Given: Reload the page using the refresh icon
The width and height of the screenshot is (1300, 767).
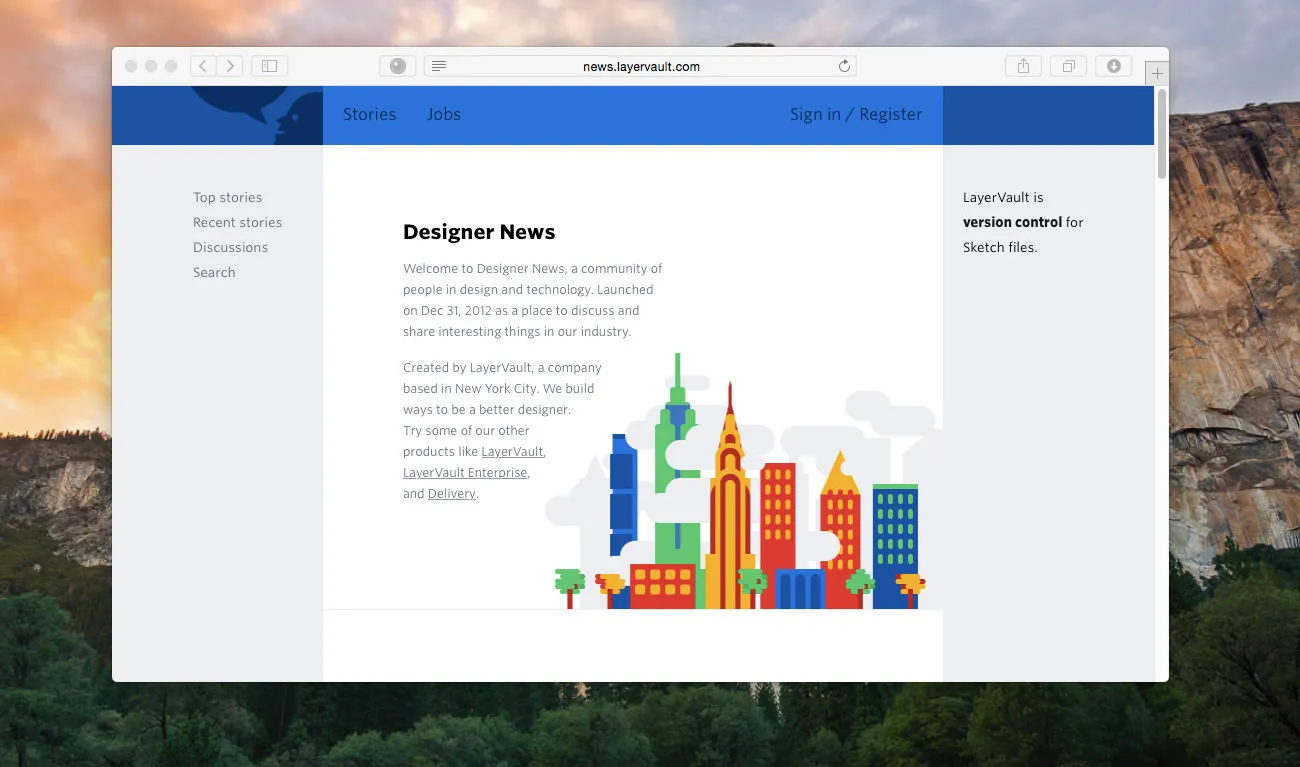Looking at the screenshot, I should tap(843, 65).
